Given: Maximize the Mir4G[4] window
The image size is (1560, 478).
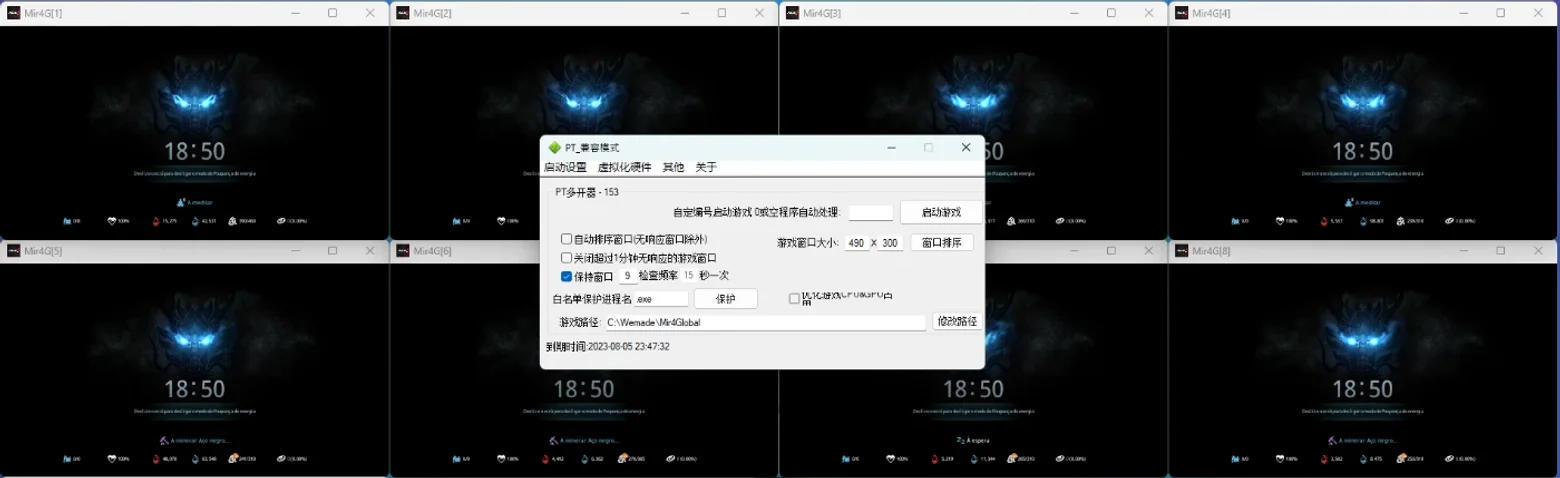Looking at the screenshot, I should 1500,12.
